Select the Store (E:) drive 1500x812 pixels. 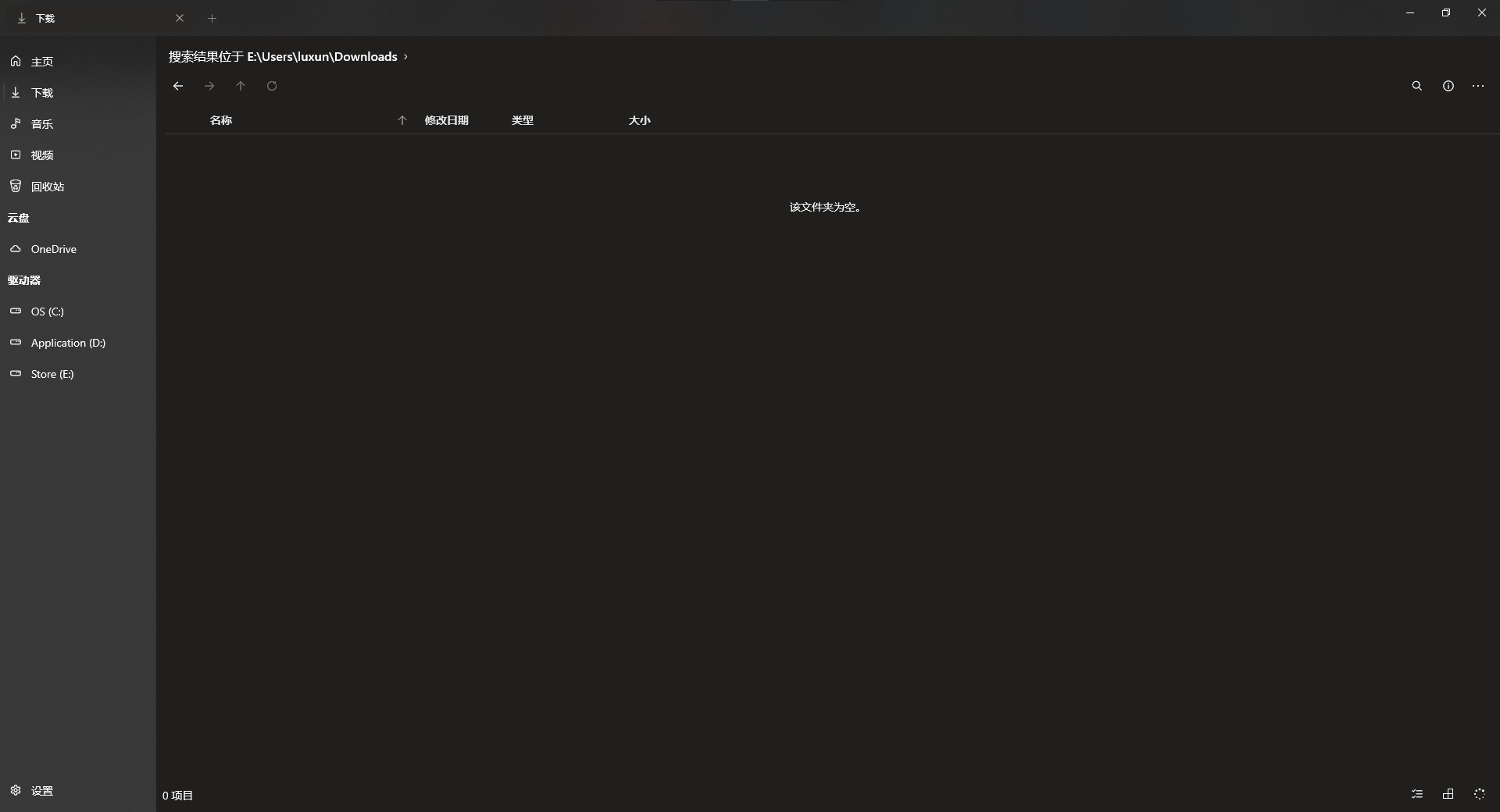(52, 373)
